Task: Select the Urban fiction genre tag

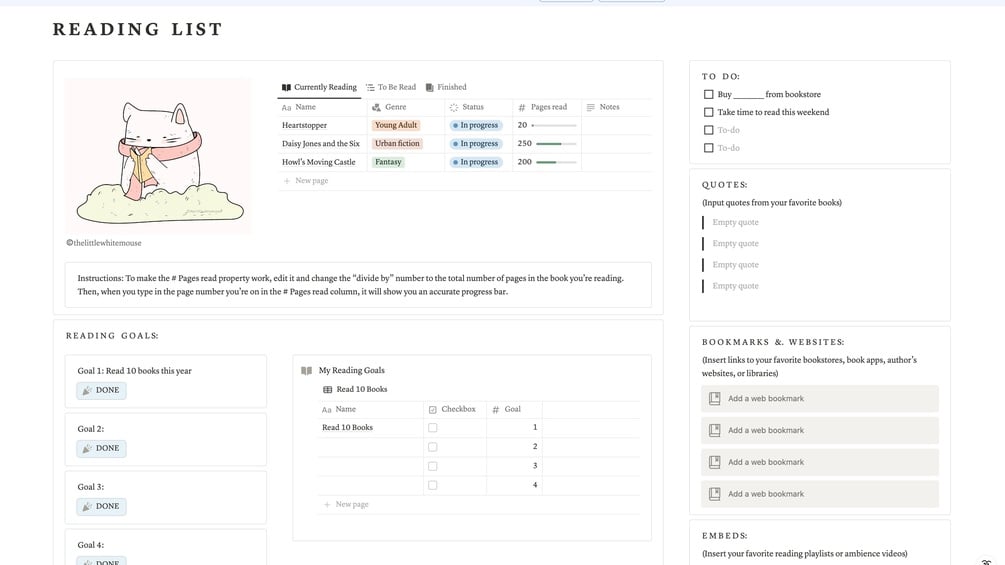Action: click(397, 143)
